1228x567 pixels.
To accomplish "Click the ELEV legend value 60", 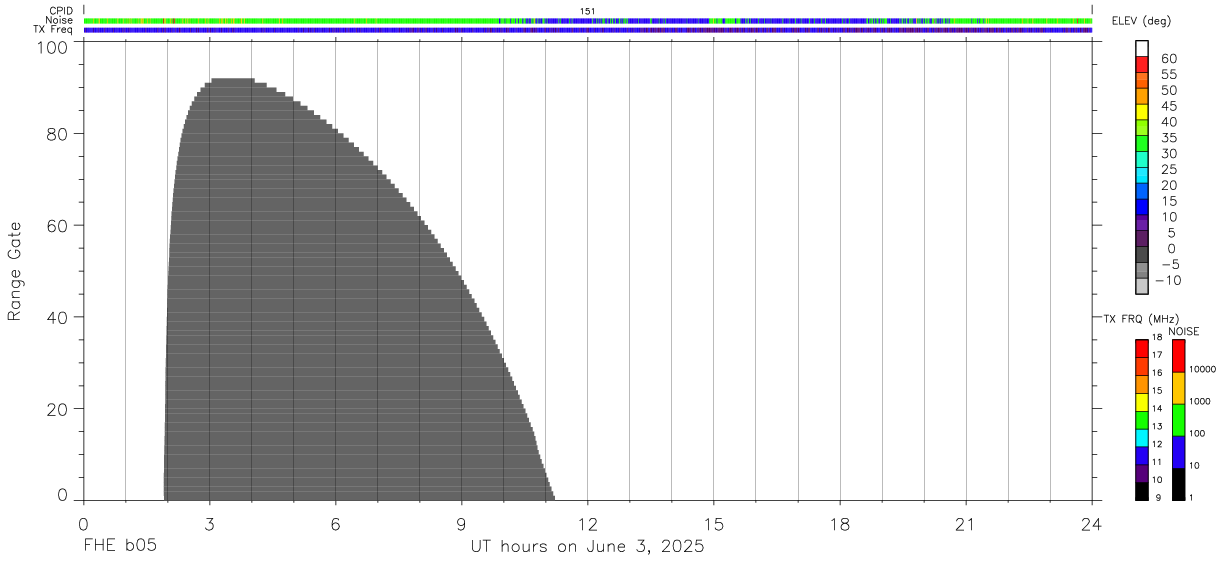I will click(x=1168, y=59).
